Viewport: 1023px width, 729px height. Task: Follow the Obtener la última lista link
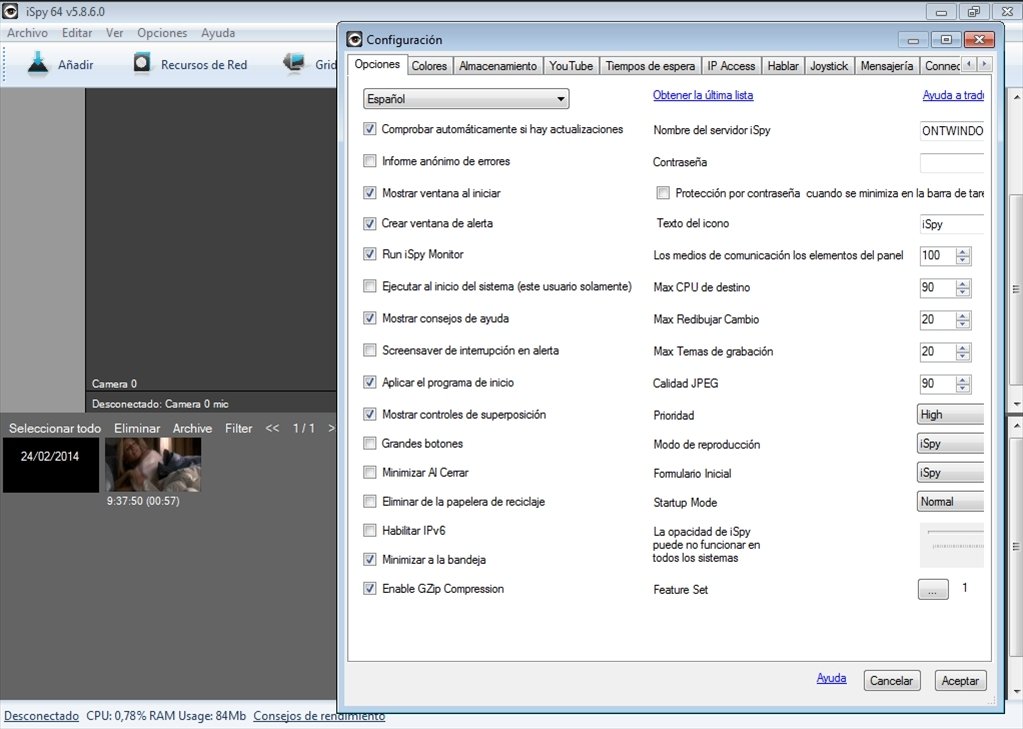coord(703,95)
